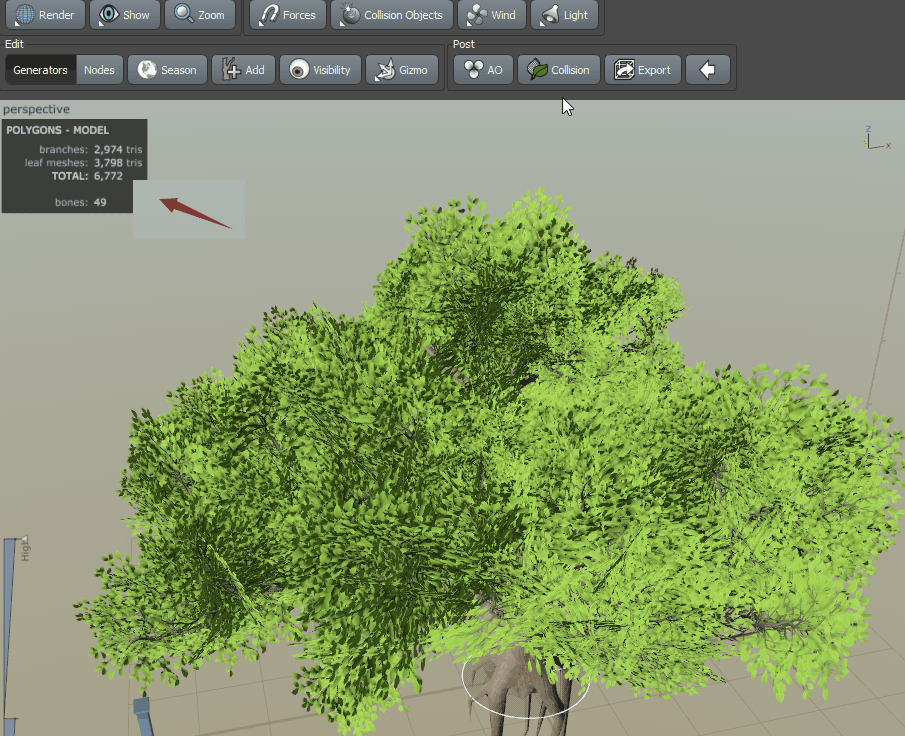Image resolution: width=905 pixels, height=736 pixels.
Task: Enable AO ambient occlusion button
Action: pyautogui.click(x=484, y=70)
